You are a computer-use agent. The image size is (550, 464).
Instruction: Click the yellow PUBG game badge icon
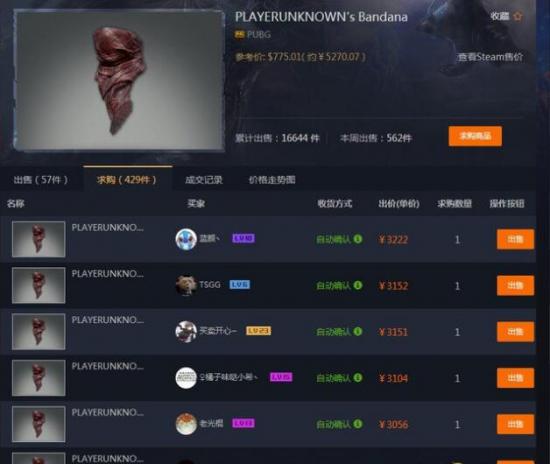click(239, 35)
